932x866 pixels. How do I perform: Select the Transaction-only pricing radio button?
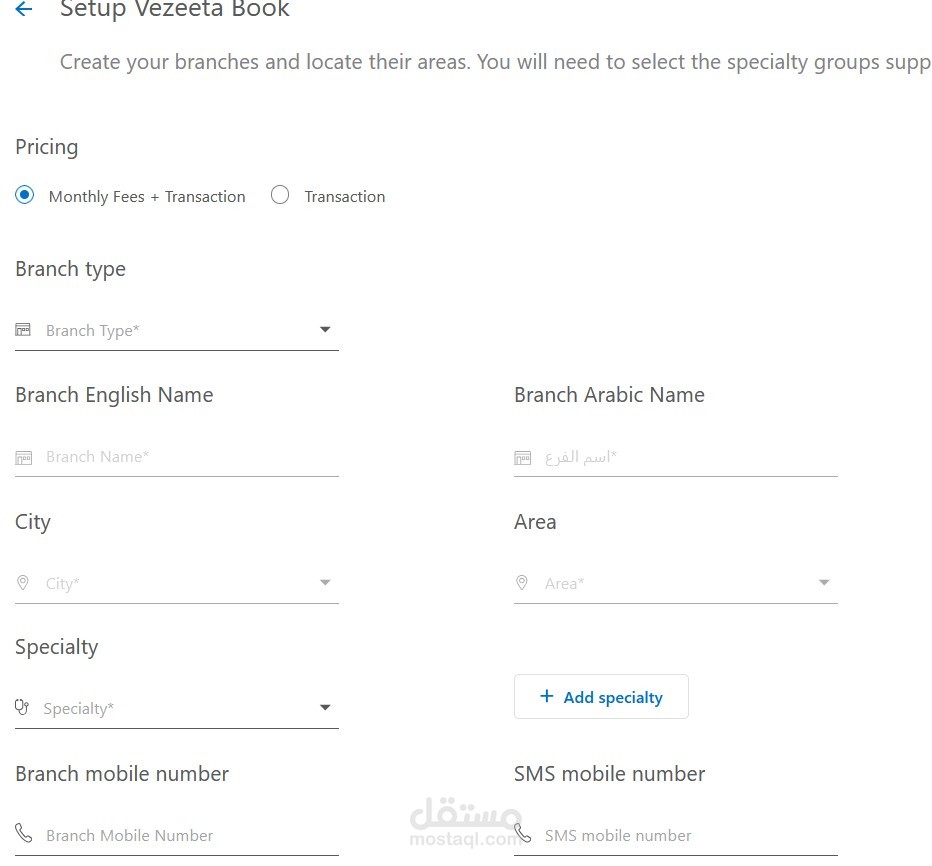coord(280,196)
